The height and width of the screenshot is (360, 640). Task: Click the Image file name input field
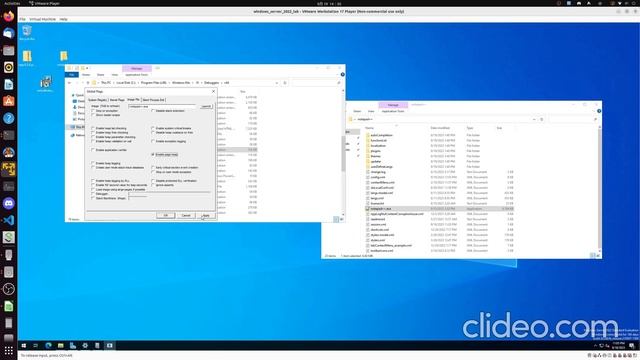click(162, 107)
